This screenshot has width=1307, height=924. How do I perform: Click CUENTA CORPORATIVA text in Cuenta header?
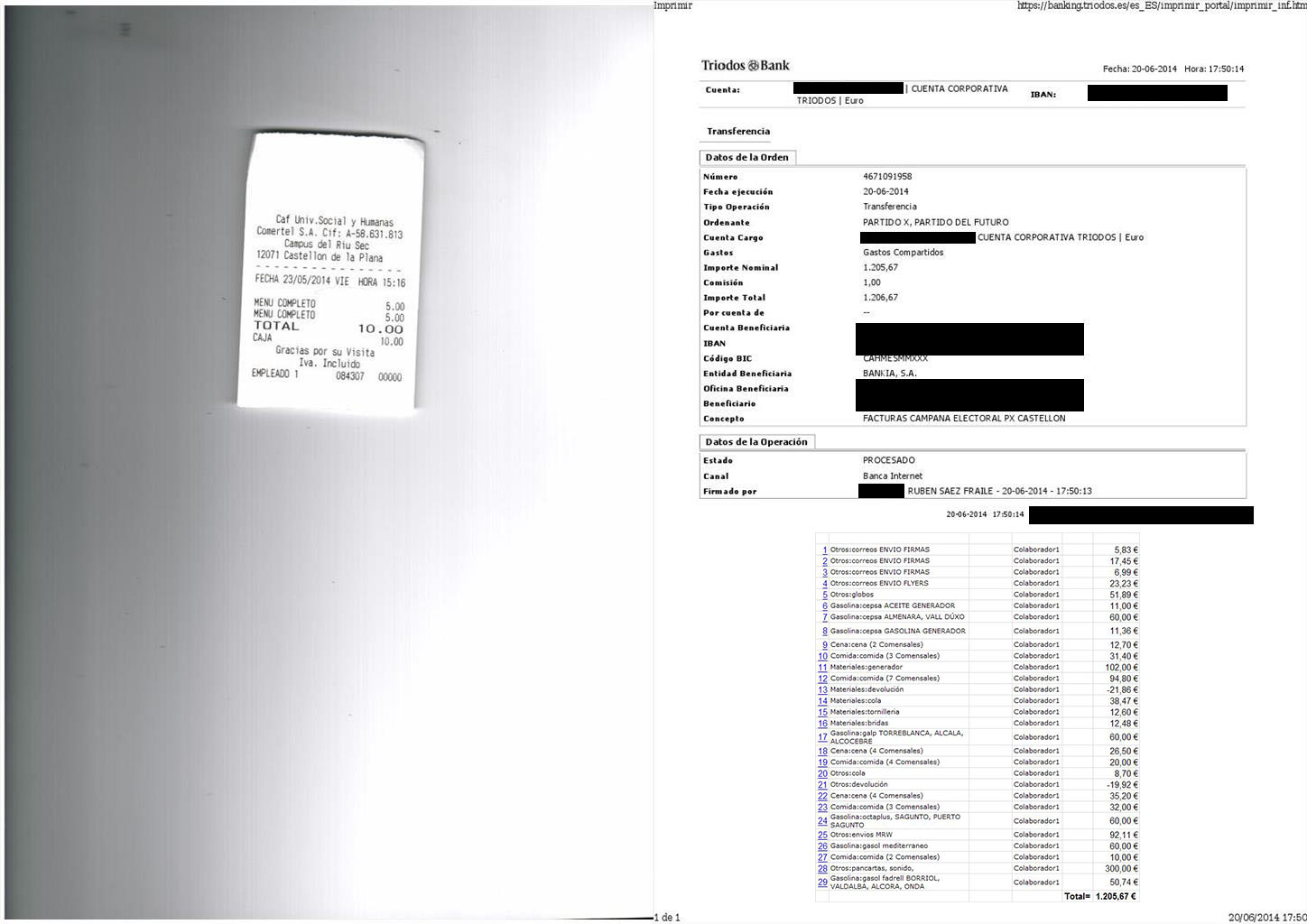click(959, 89)
